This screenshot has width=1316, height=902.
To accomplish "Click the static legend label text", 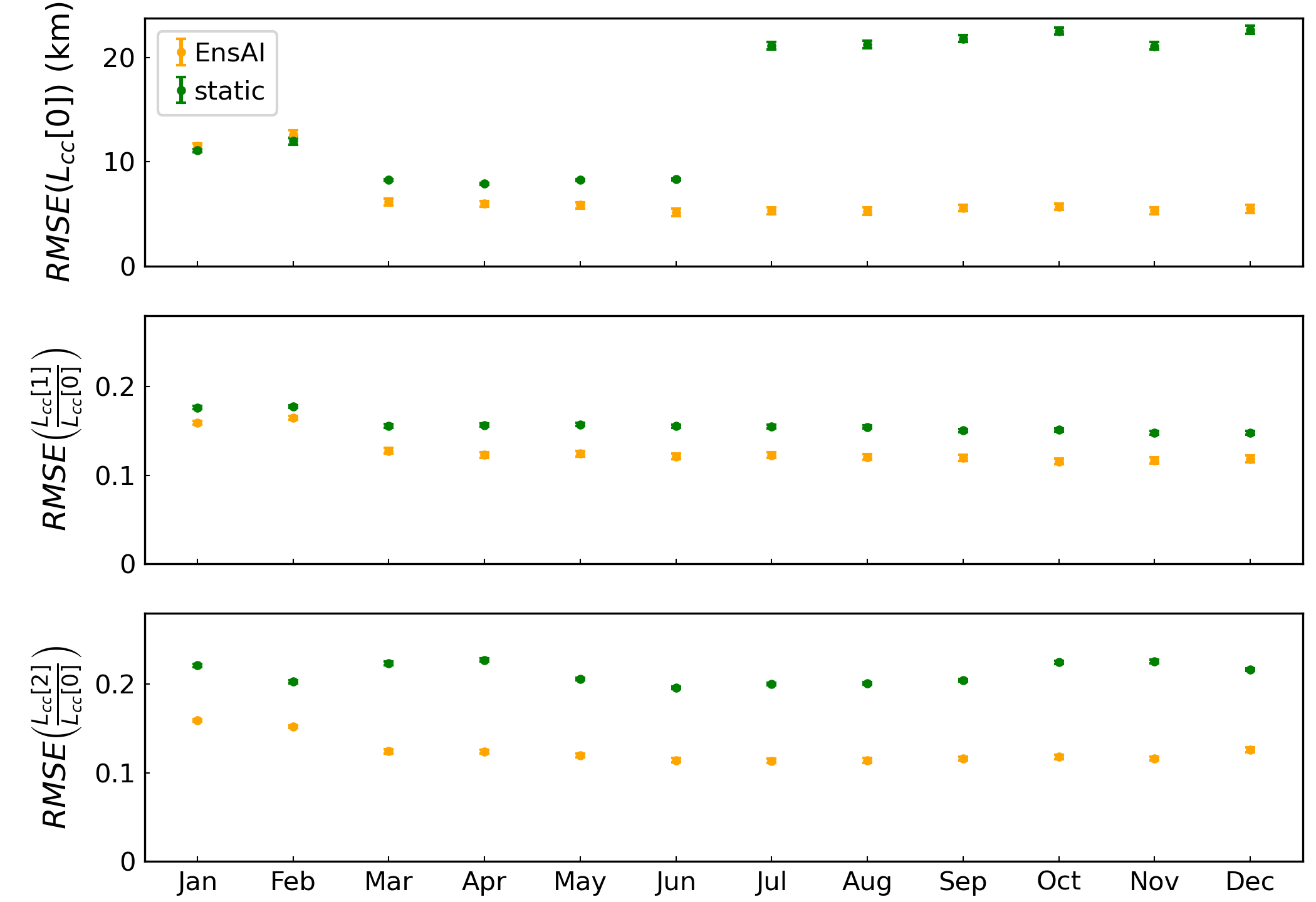I will click(x=229, y=91).
